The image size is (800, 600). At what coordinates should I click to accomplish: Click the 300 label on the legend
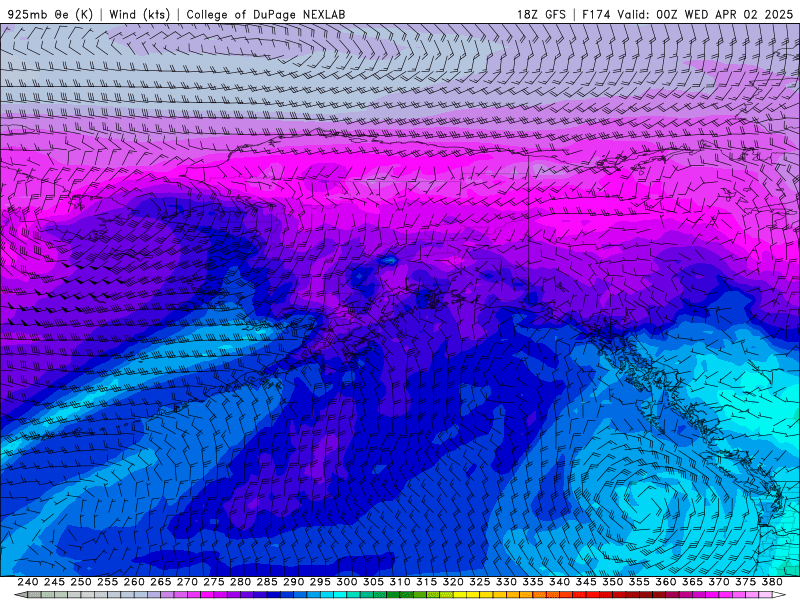click(346, 582)
